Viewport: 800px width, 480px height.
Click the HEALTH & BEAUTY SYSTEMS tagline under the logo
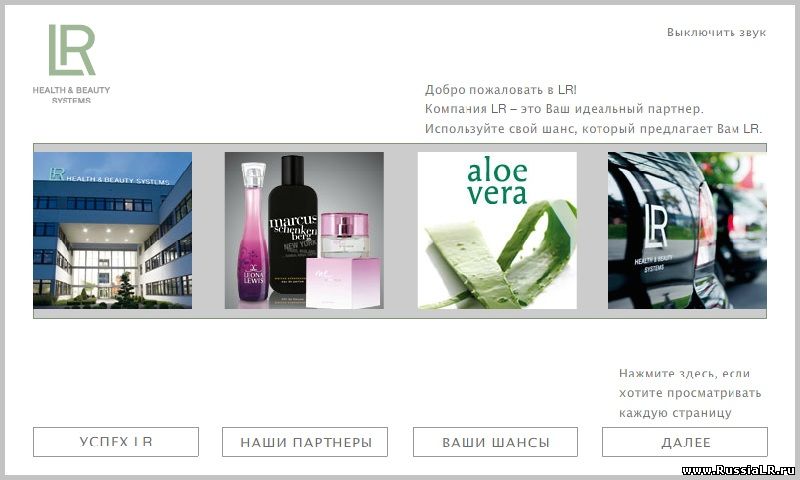click(x=71, y=95)
